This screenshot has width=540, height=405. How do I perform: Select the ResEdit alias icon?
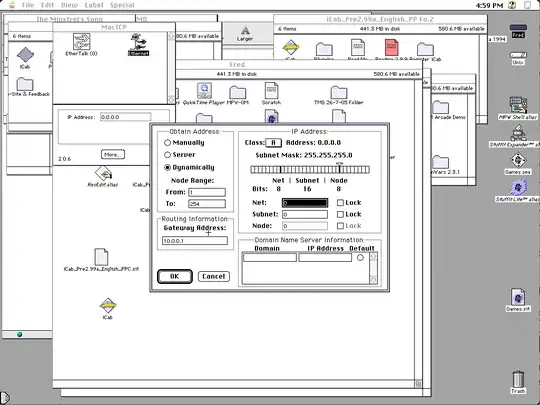coord(103,173)
